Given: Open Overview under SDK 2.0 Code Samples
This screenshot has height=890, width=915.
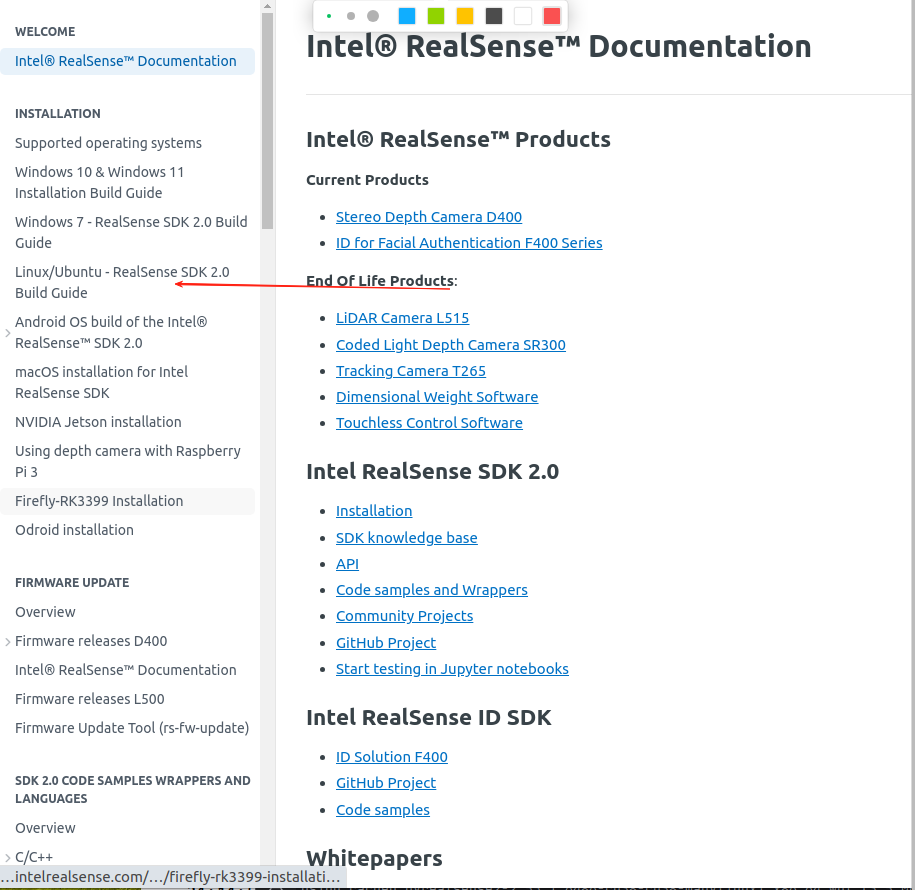Looking at the screenshot, I should 46,828.
